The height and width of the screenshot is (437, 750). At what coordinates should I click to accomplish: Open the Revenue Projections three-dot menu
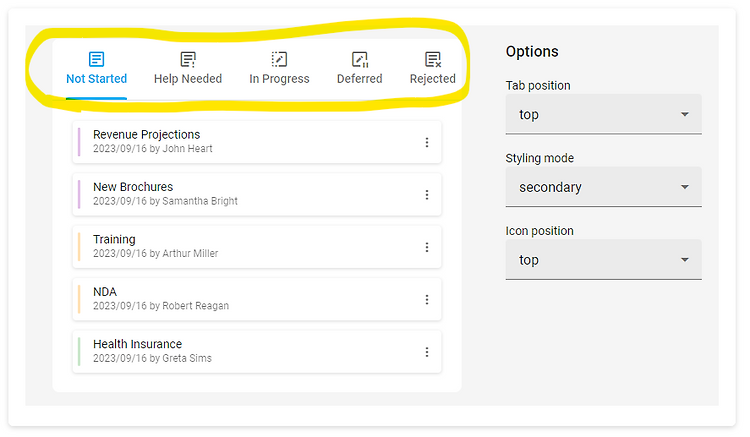click(427, 142)
